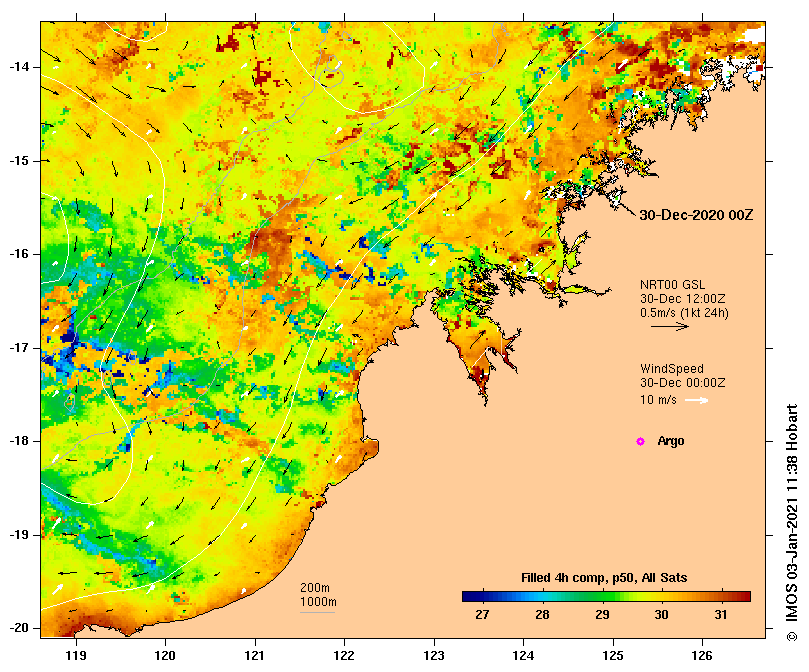Click the 'Argo' legend label
The image size is (809, 672).
point(671,441)
